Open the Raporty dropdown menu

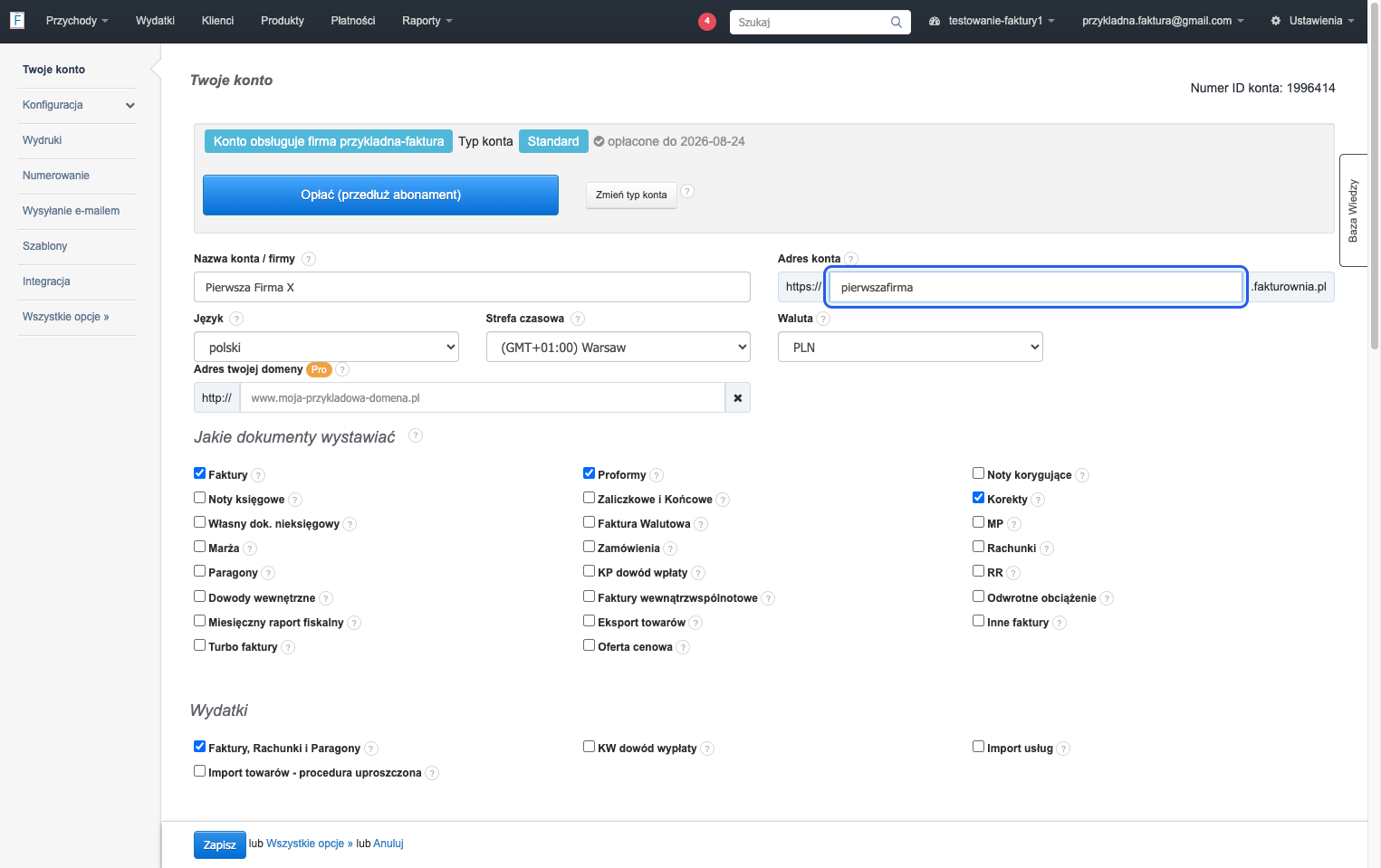(427, 21)
